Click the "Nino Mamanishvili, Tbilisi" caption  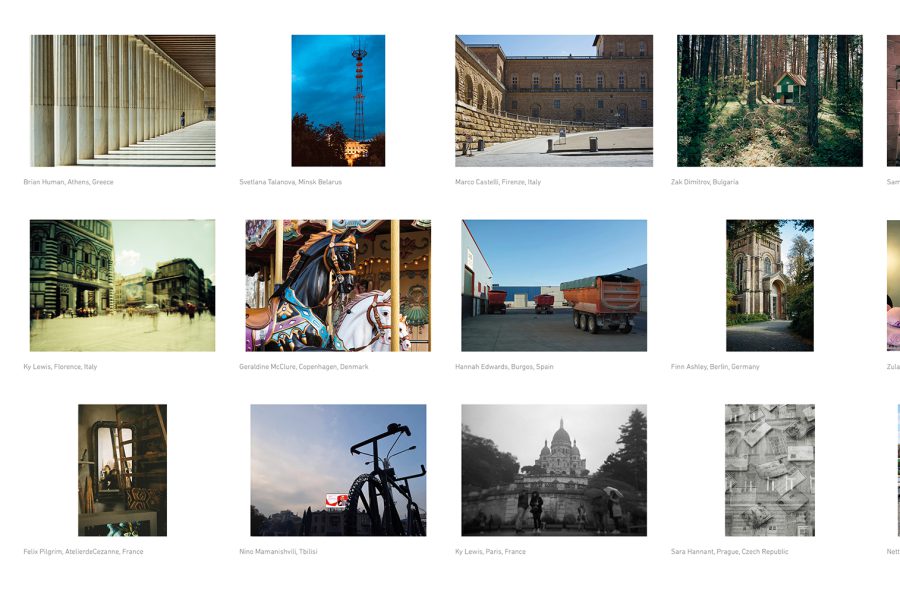coord(278,552)
